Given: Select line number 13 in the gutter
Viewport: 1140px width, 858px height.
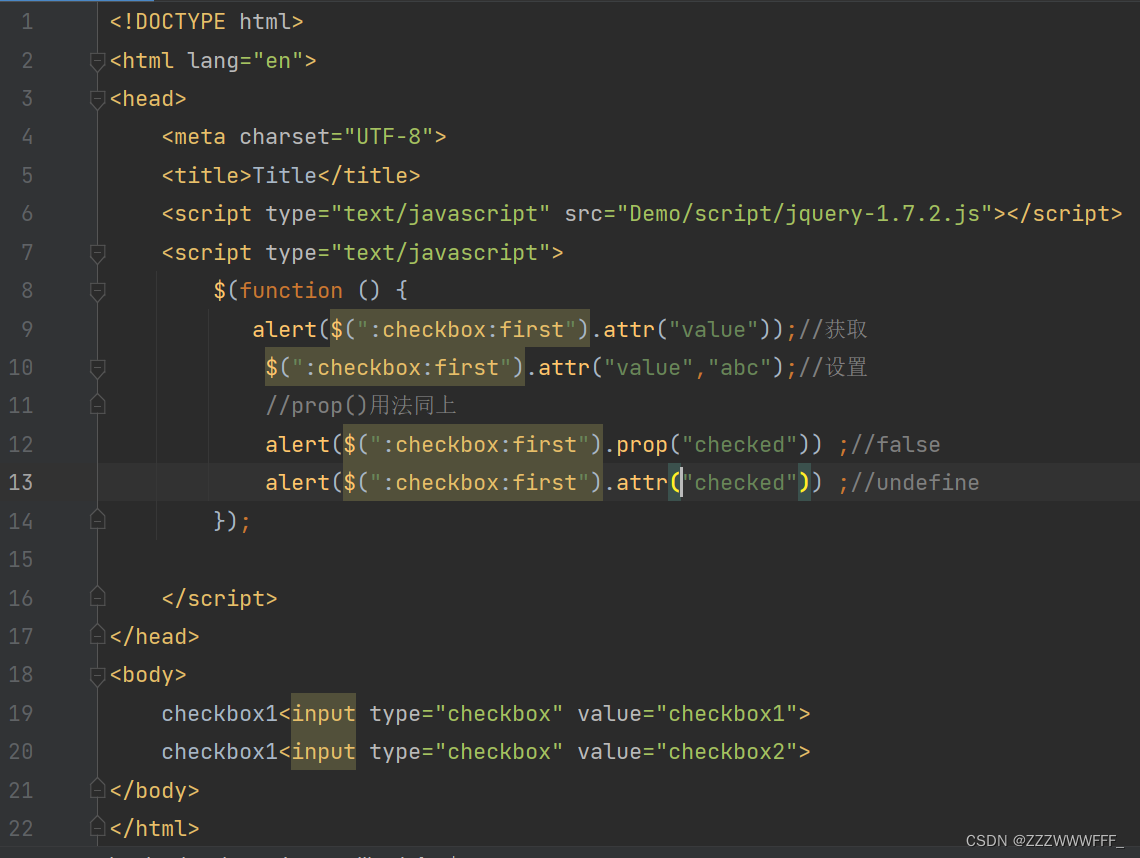Looking at the screenshot, I should tap(20, 482).
